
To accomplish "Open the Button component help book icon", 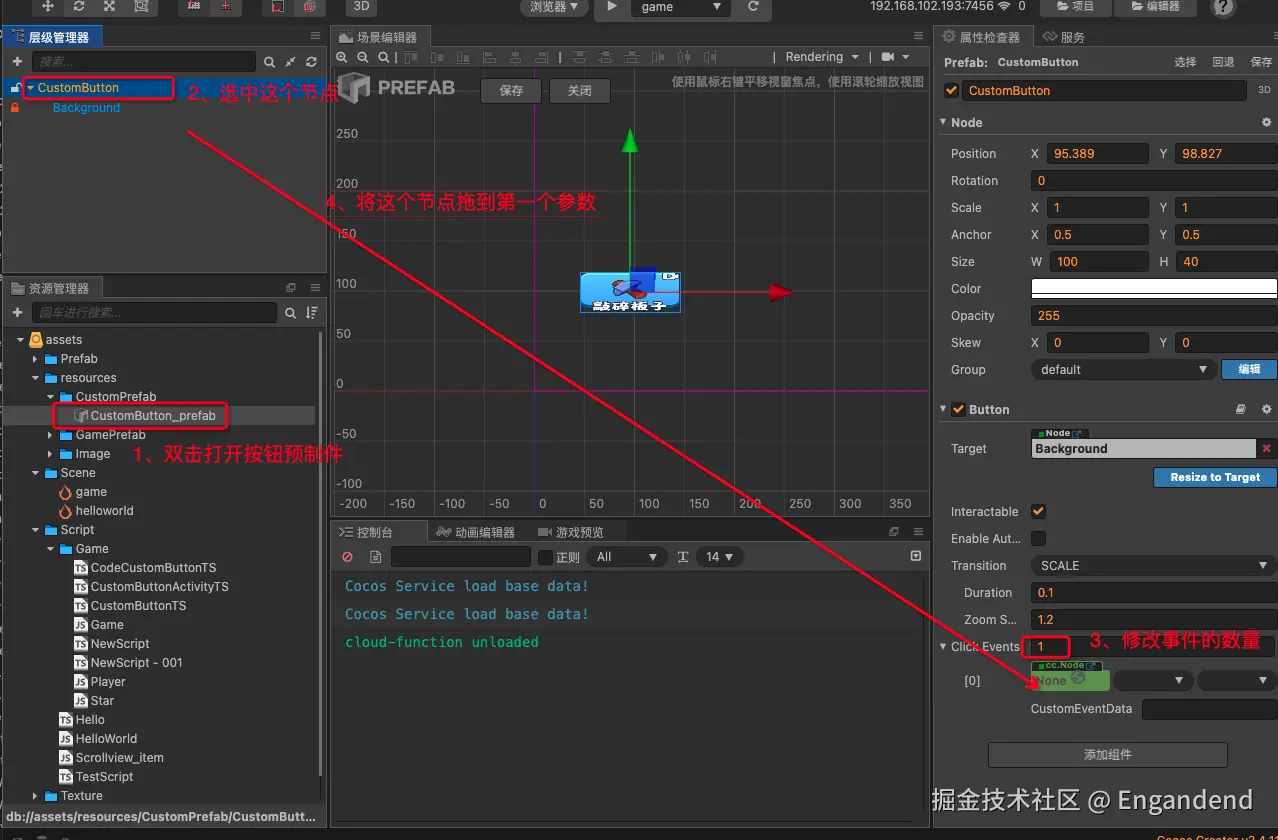I will [x=1241, y=409].
